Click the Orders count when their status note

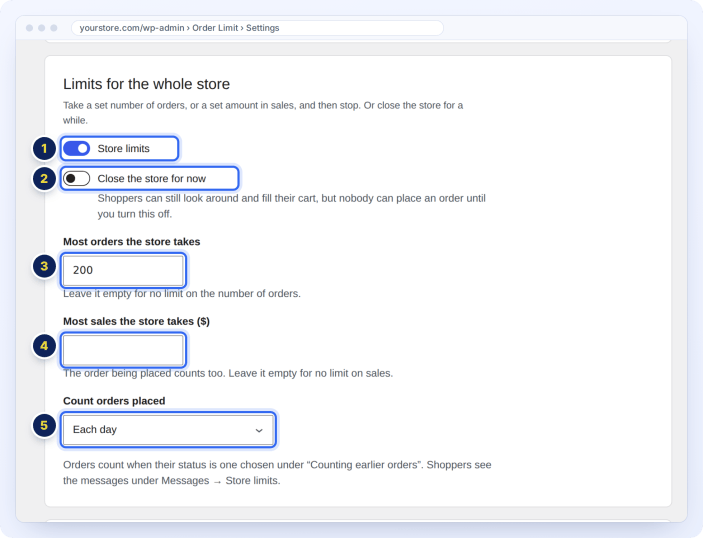click(277, 473)
